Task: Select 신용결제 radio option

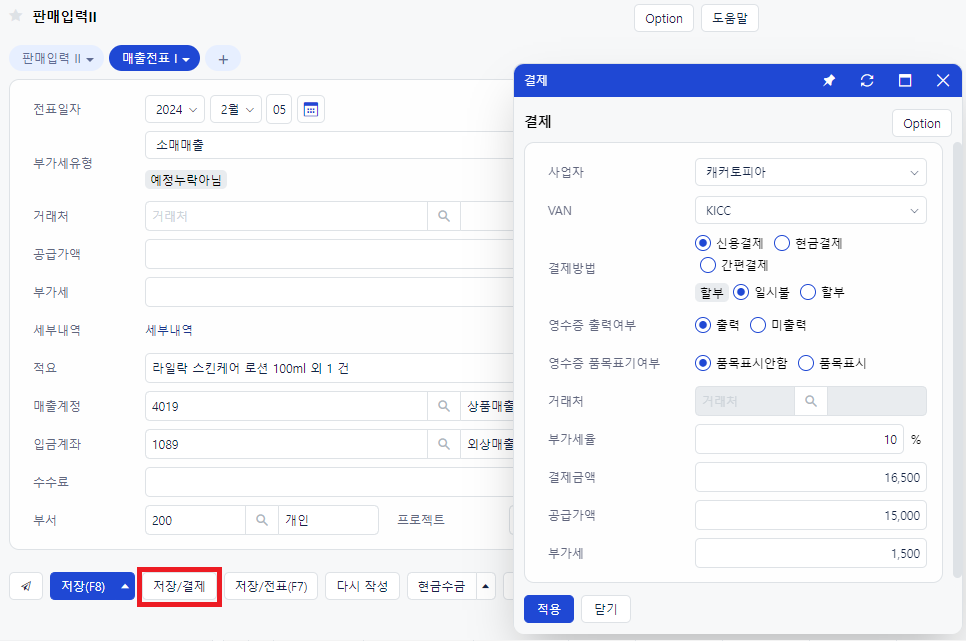Action: pos(703,243)
